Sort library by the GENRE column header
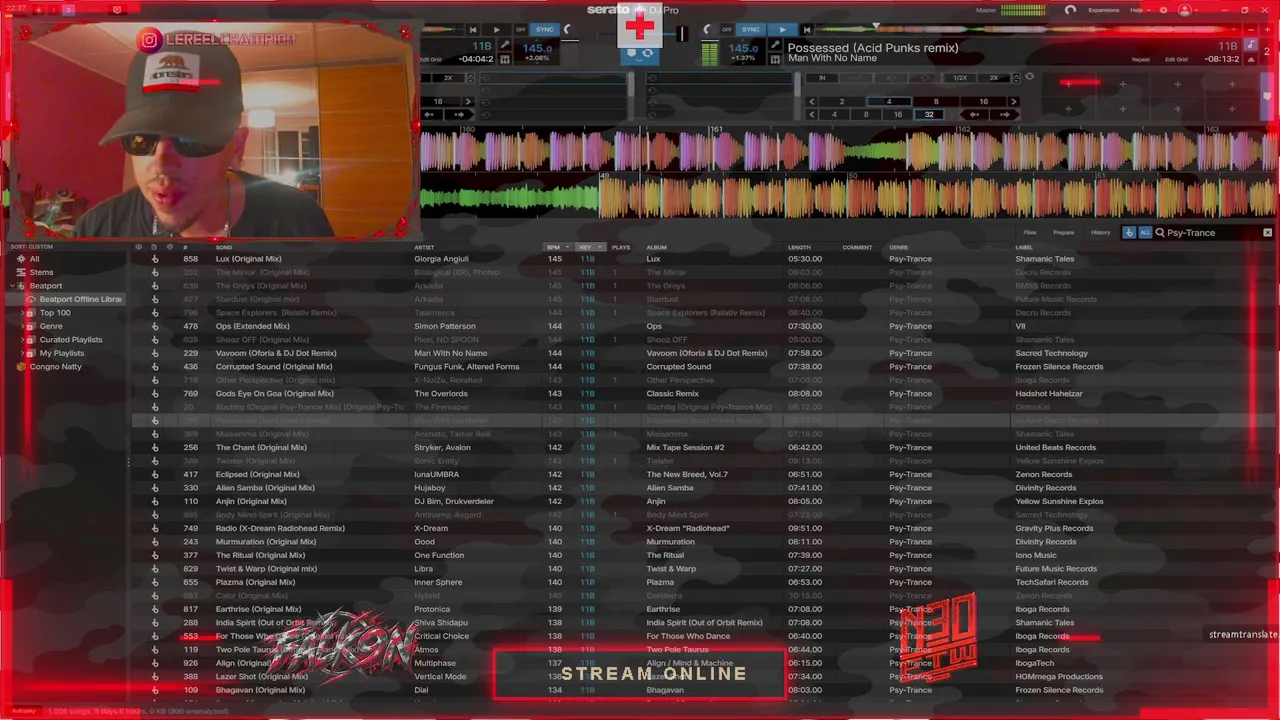1280x720 pixels. [899, 247]
